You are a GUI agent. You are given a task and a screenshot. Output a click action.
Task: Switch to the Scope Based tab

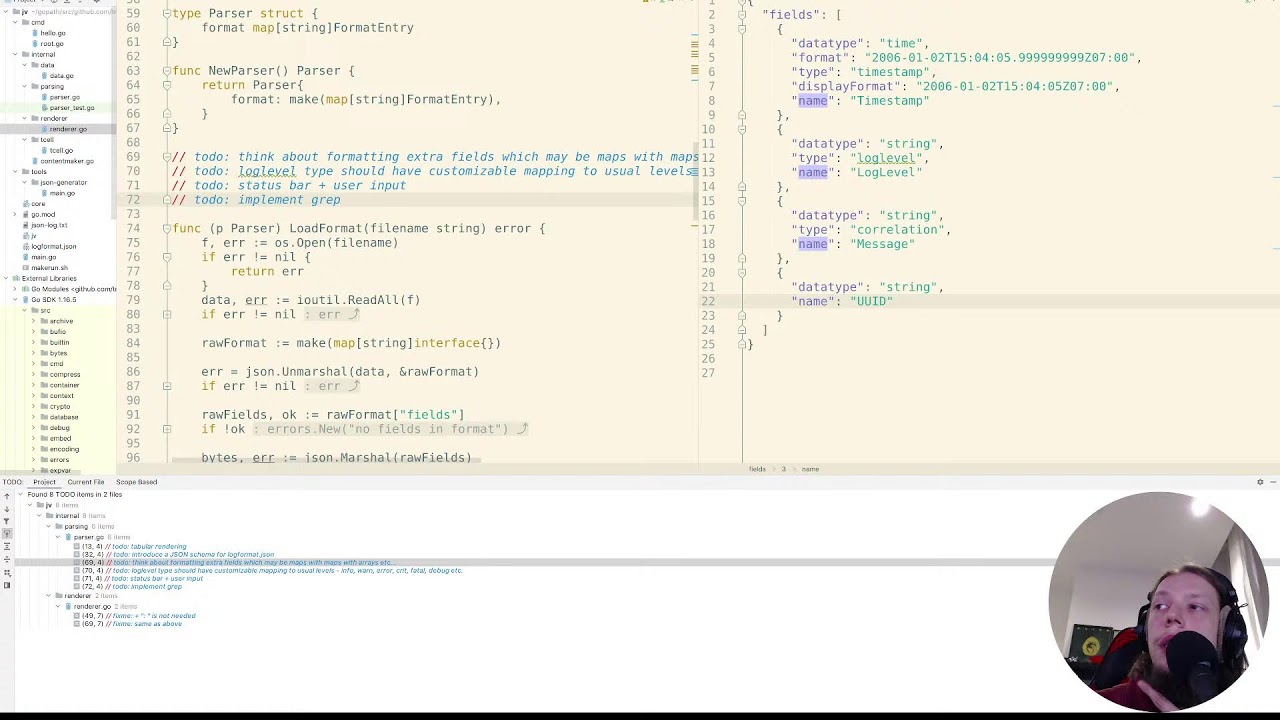coord(136,482)
